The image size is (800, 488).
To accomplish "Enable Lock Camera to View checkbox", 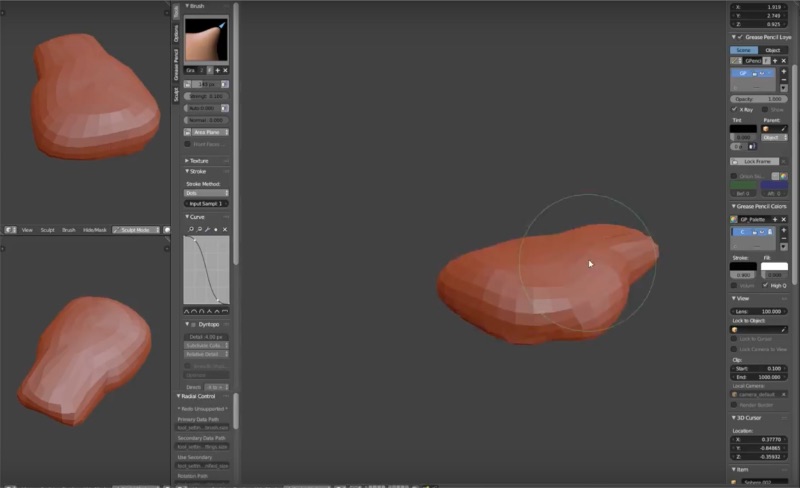I will 734,349.
